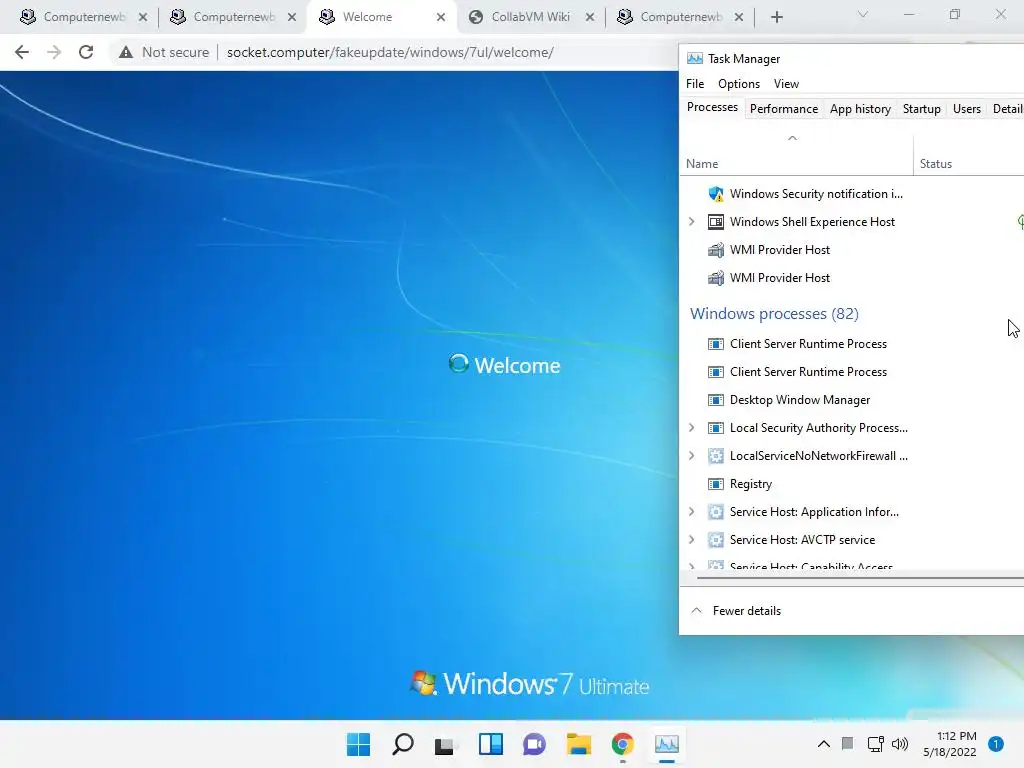Click Windows processes (82) group header
Screen dimensions: 1024x768
(x=774, y=313)
